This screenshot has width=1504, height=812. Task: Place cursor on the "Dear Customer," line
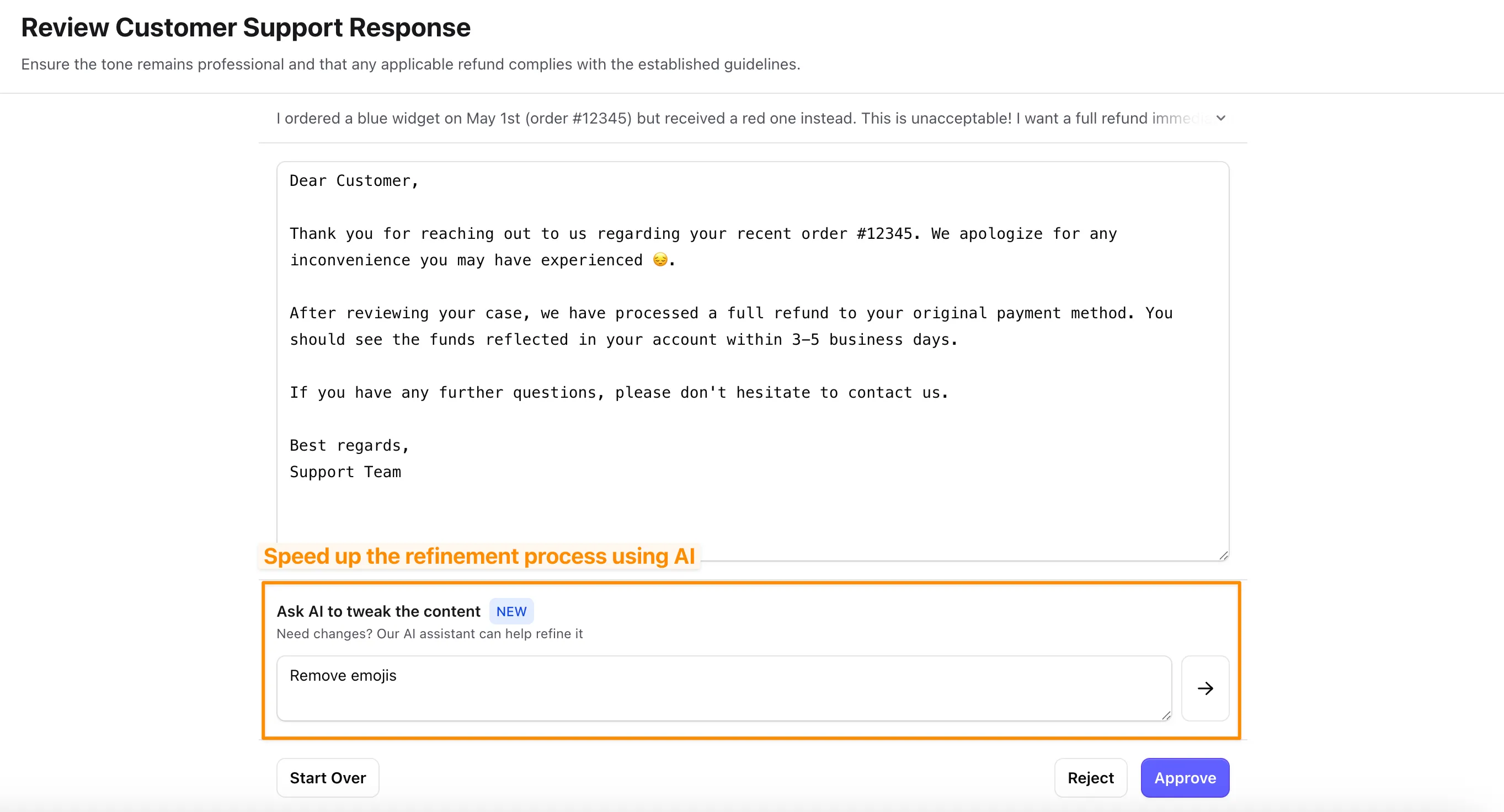(354, 181)
